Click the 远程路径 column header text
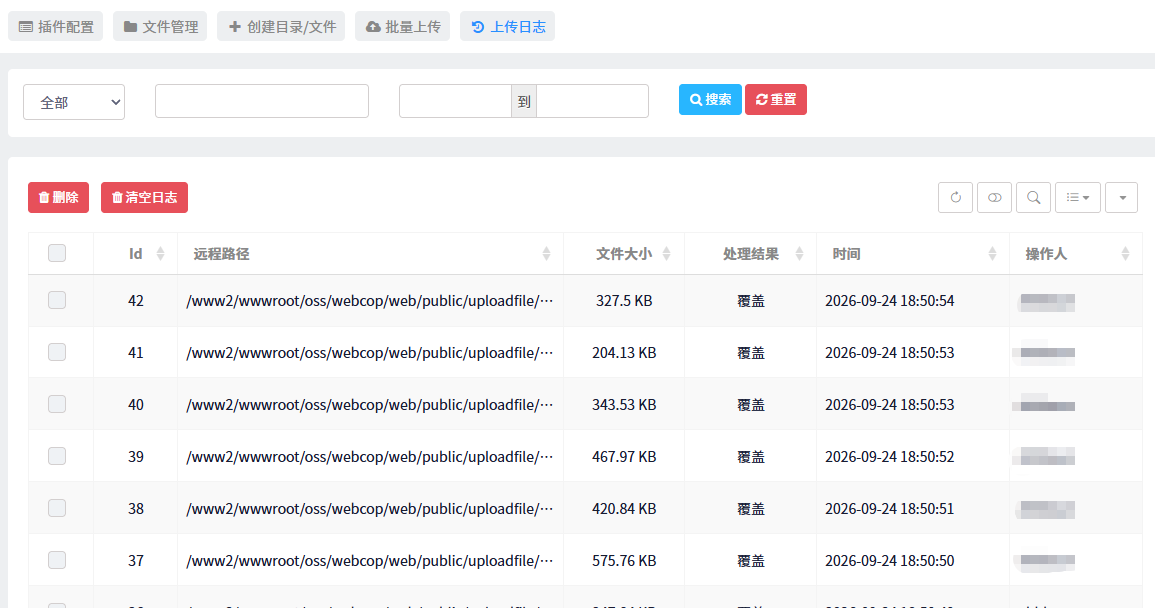 (x=222, y=254)
